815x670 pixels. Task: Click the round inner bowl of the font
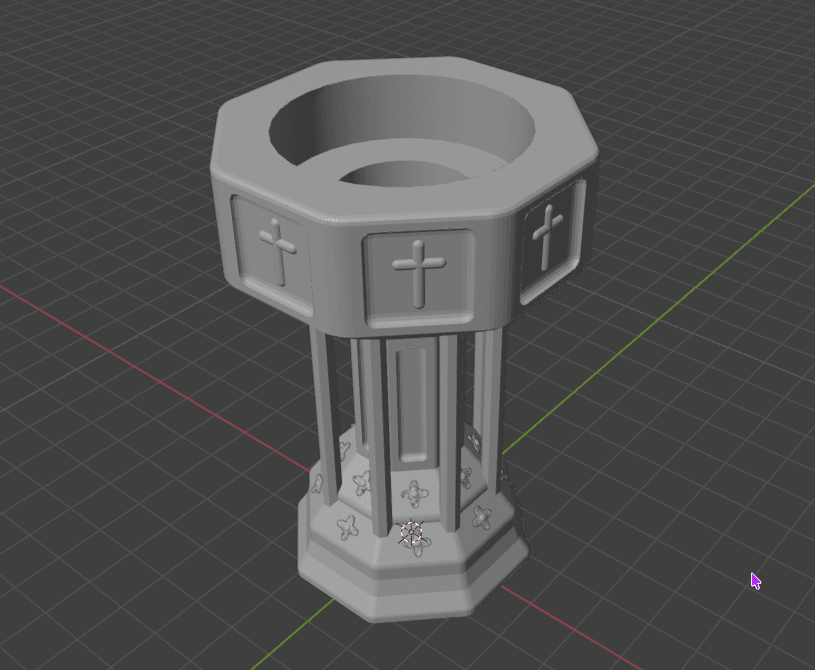point(402,132)
